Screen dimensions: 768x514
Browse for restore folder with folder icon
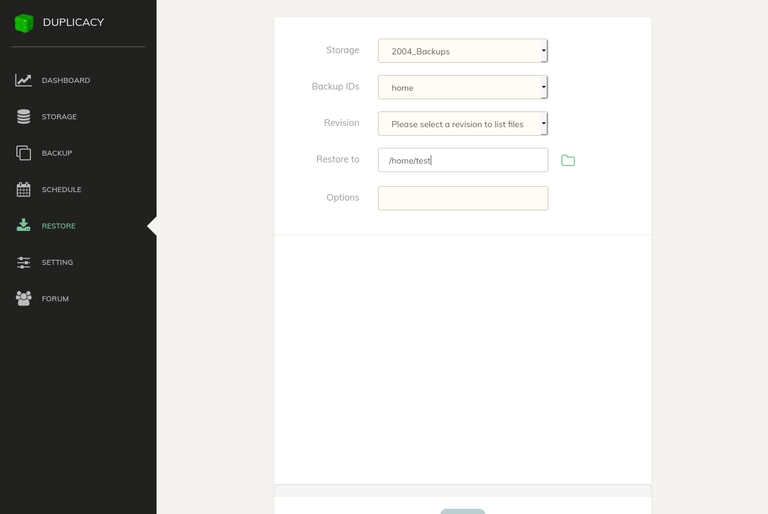[568, 160]
